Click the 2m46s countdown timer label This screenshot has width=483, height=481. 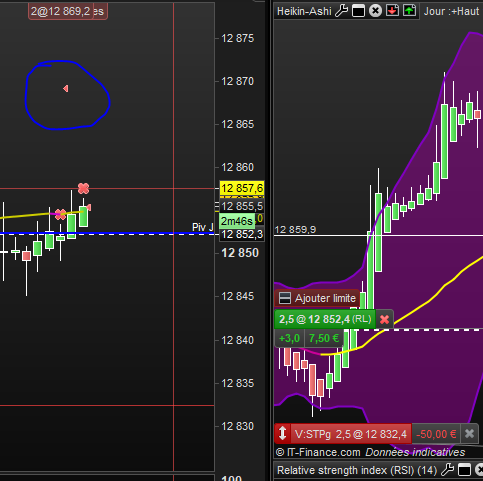[x=237, y=221]
